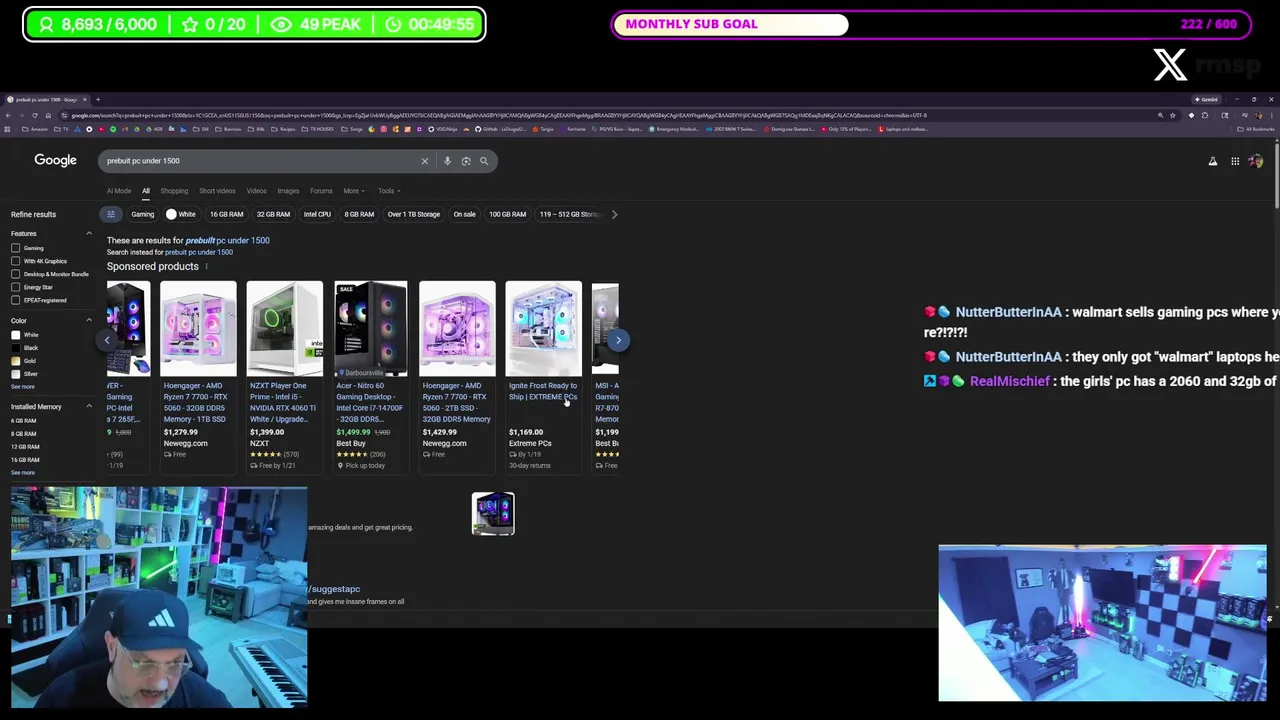The height and width of the screenshot is (720, 1280).
Task: Reload the page in the browser
Action: (x=34, y=115)
